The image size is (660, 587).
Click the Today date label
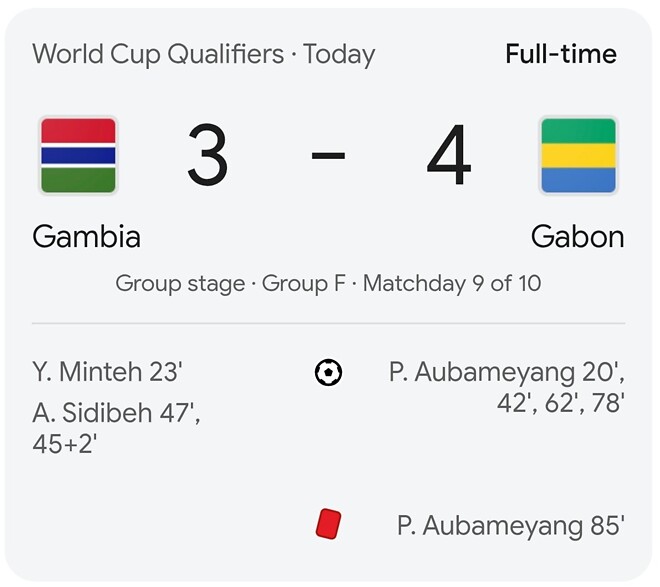point(339,54)
